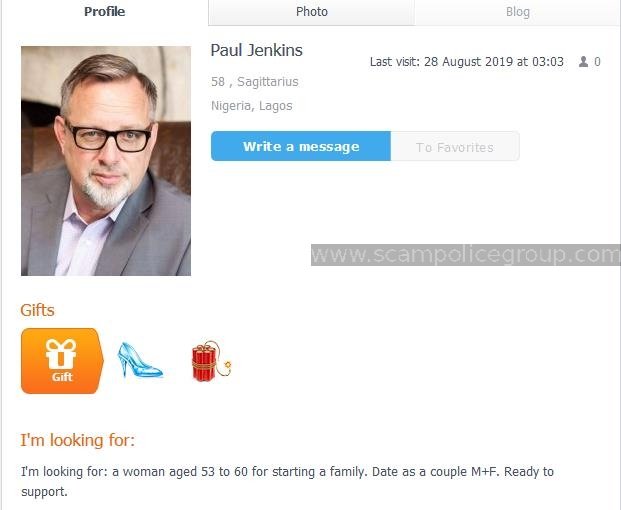Screen dimensions: 621x510
Task: Click the visitor silhouette icon
Action: click(583, 62)
